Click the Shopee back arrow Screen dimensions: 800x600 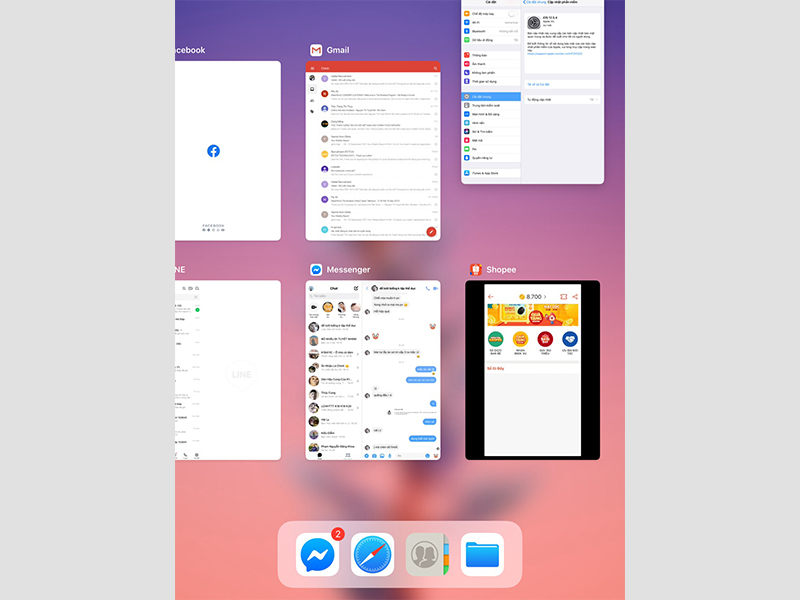491,296
